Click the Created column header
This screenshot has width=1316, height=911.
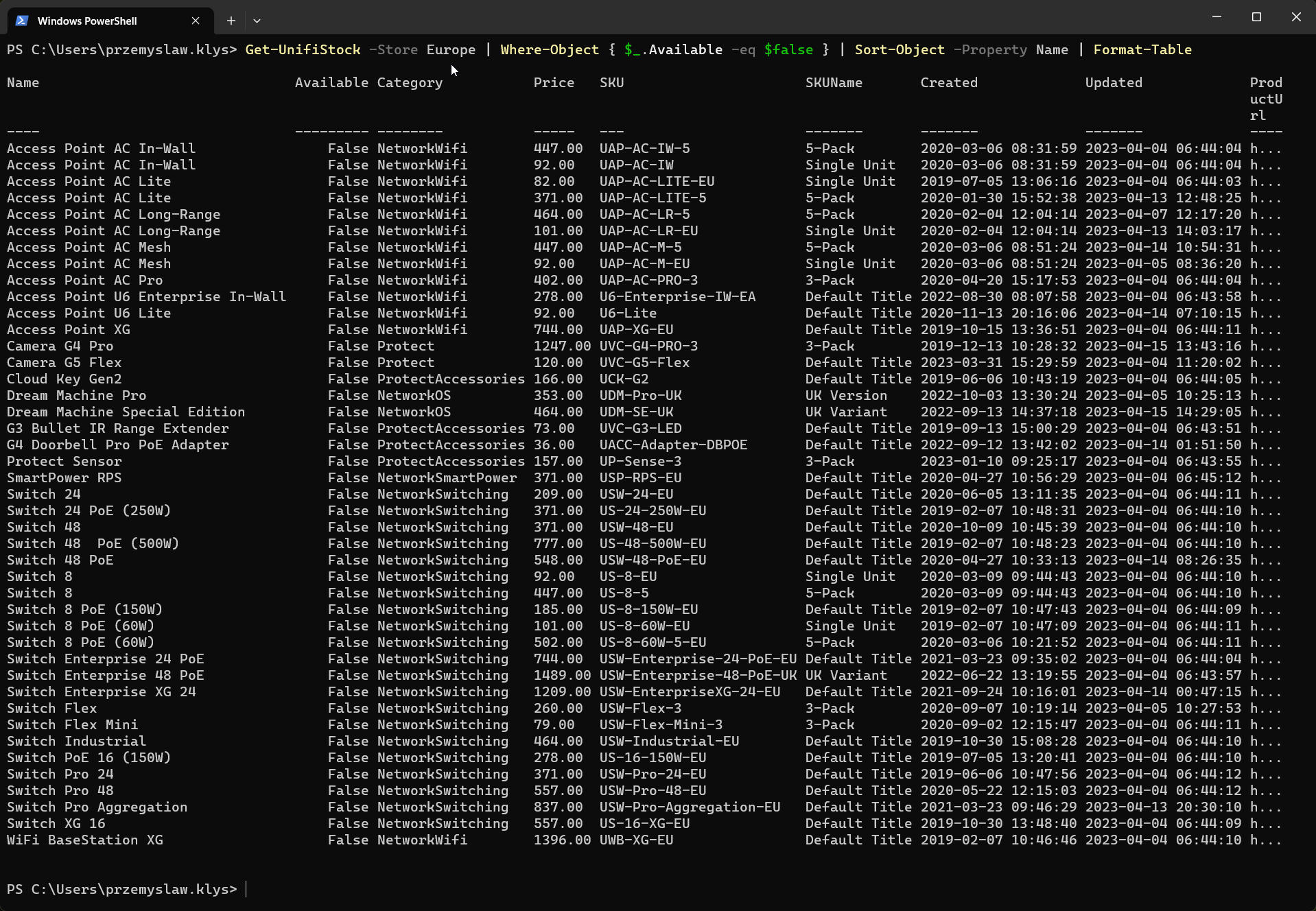[x=949, y=82]
